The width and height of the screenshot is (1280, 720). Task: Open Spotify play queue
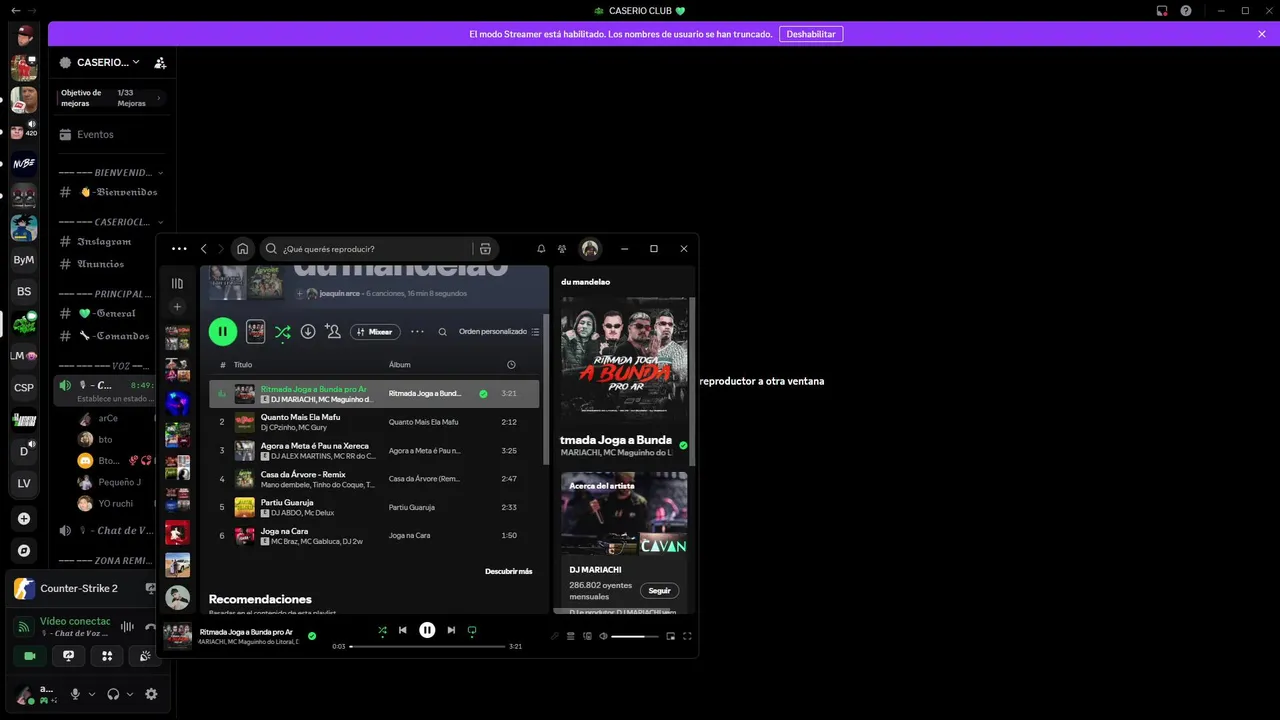pyautogui.click(x=571, y=636)
